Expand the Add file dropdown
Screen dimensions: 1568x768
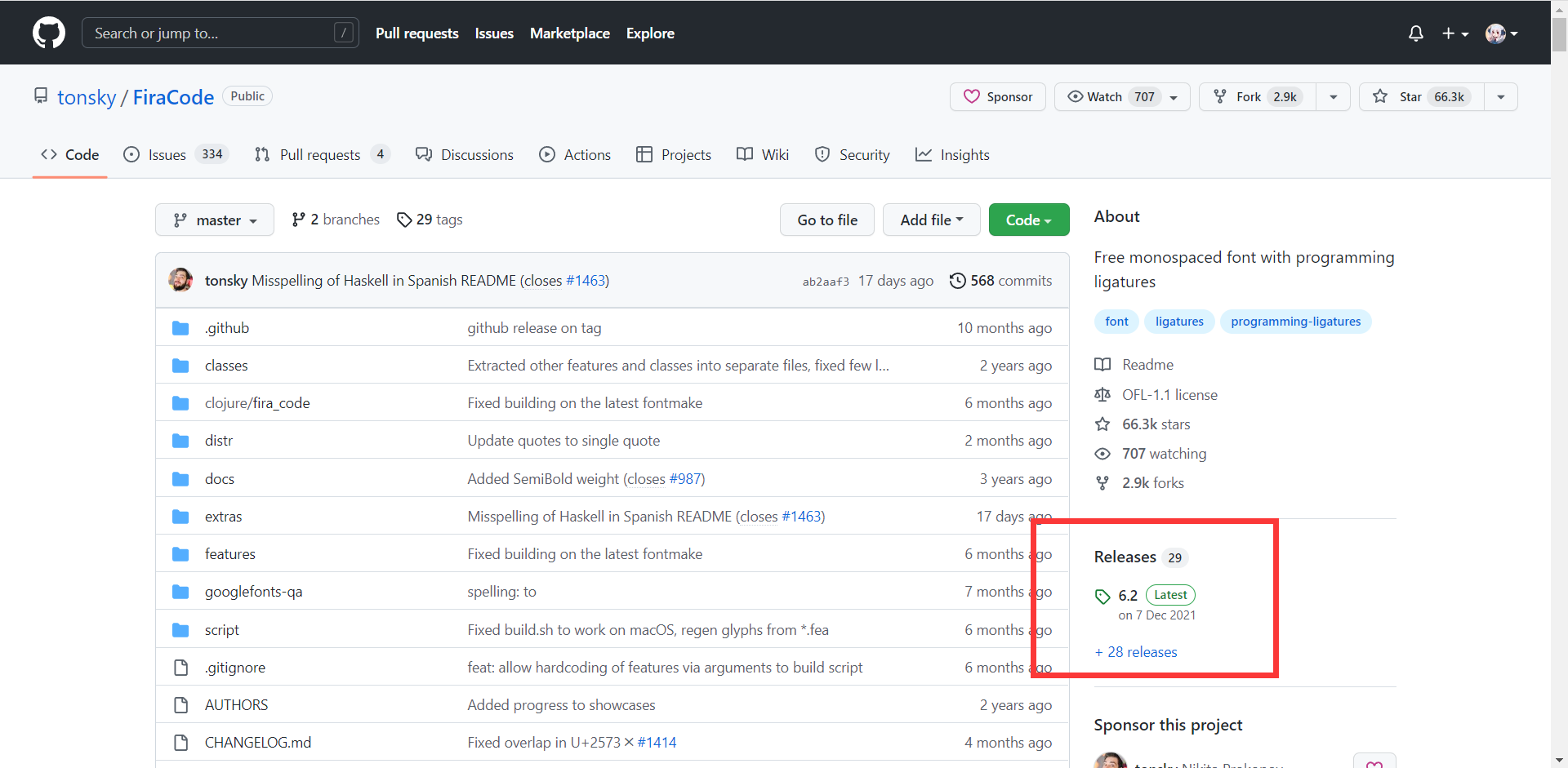tap(932, 220)
